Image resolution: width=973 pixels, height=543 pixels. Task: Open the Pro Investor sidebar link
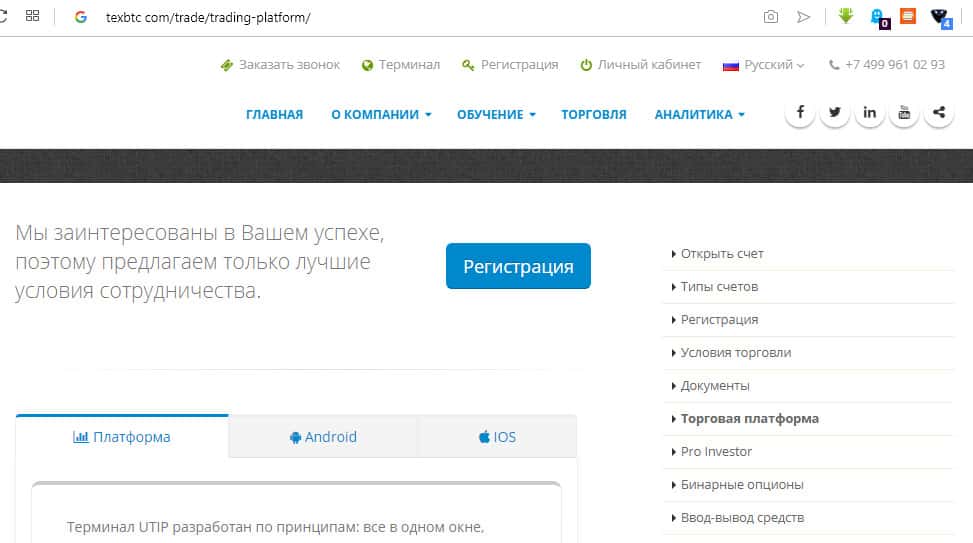[x=716, y=452]
